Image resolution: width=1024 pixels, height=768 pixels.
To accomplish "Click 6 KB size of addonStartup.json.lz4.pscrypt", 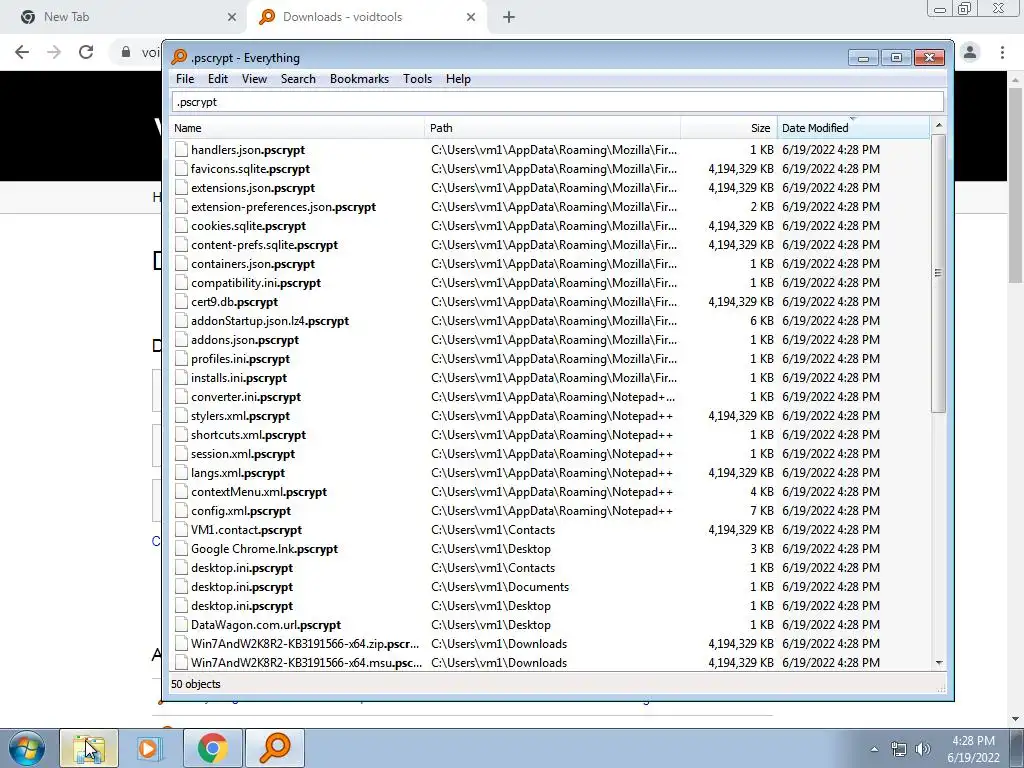I will point(761,321).
